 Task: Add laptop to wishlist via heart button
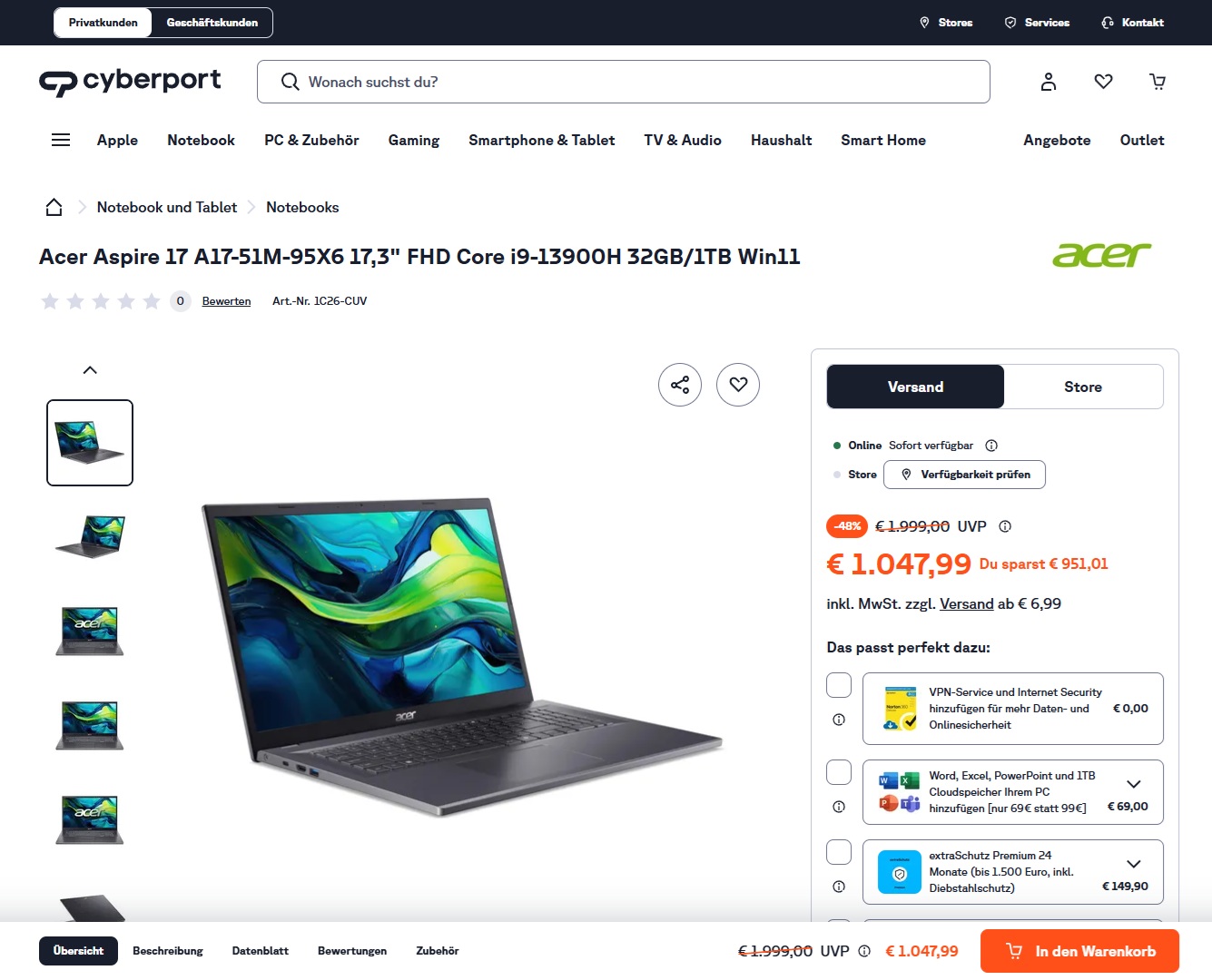[738, 385]
